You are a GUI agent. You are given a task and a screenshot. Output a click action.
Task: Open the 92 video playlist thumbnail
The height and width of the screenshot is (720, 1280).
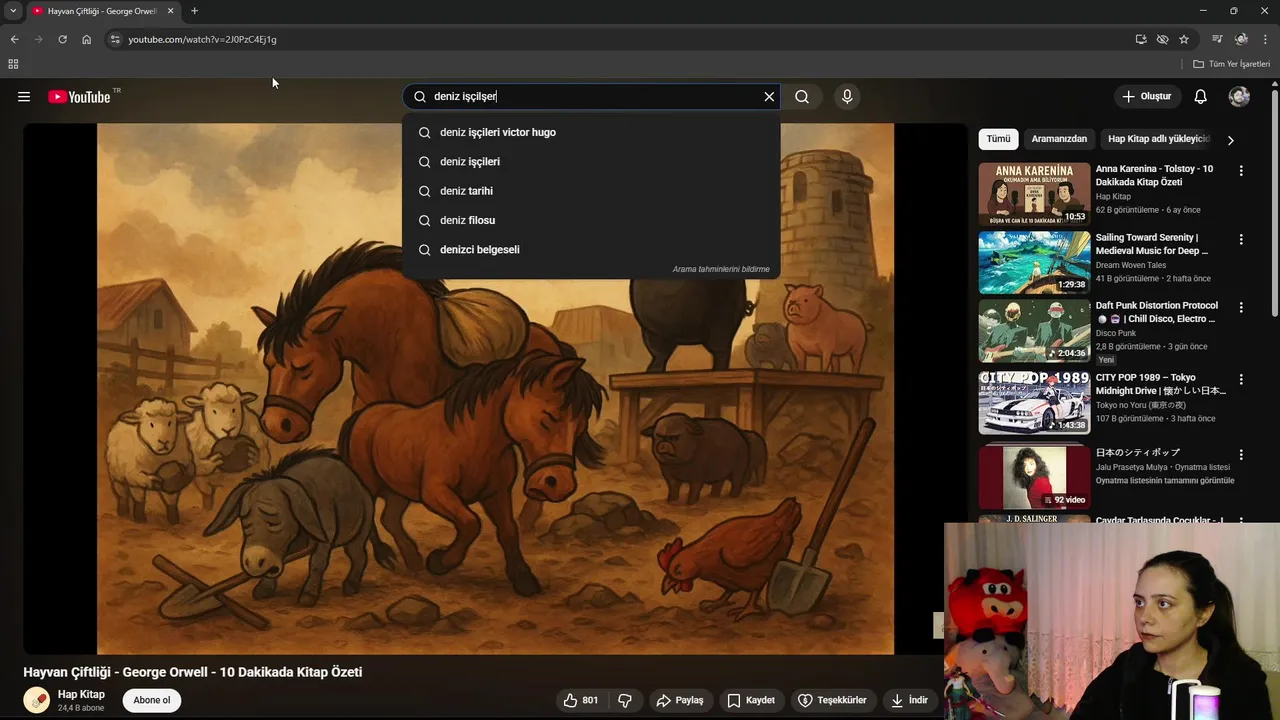tap(1034, 477)
